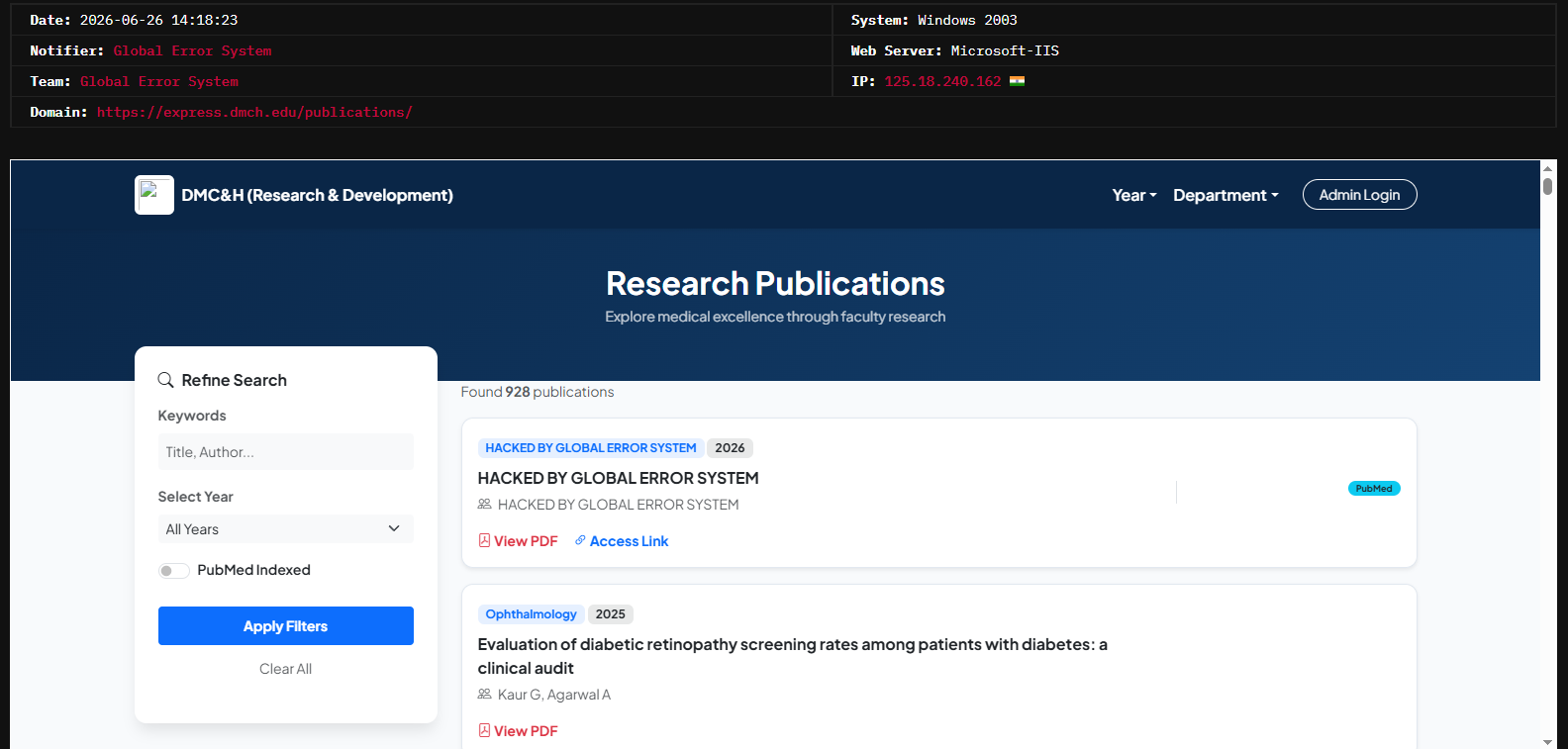Click the authors icon in the HACKED BY GLOBAL ERROR SYSTEM card
Viewport: 1568px width, 749px height.
click(x=484, y=504)
